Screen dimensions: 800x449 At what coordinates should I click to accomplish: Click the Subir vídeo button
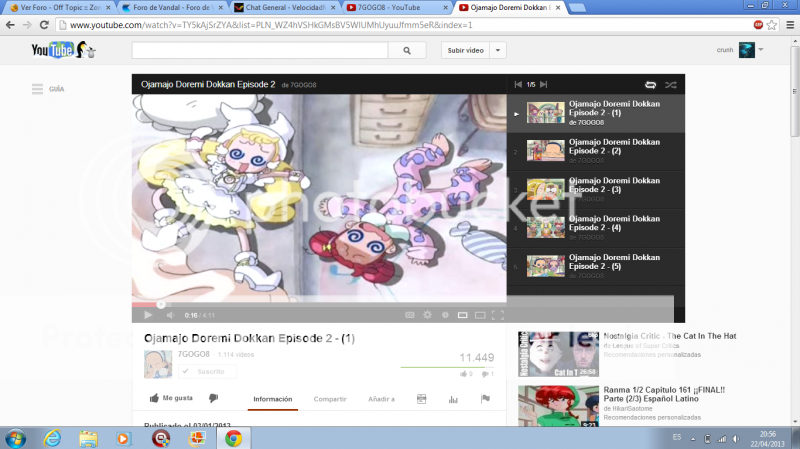465,51
